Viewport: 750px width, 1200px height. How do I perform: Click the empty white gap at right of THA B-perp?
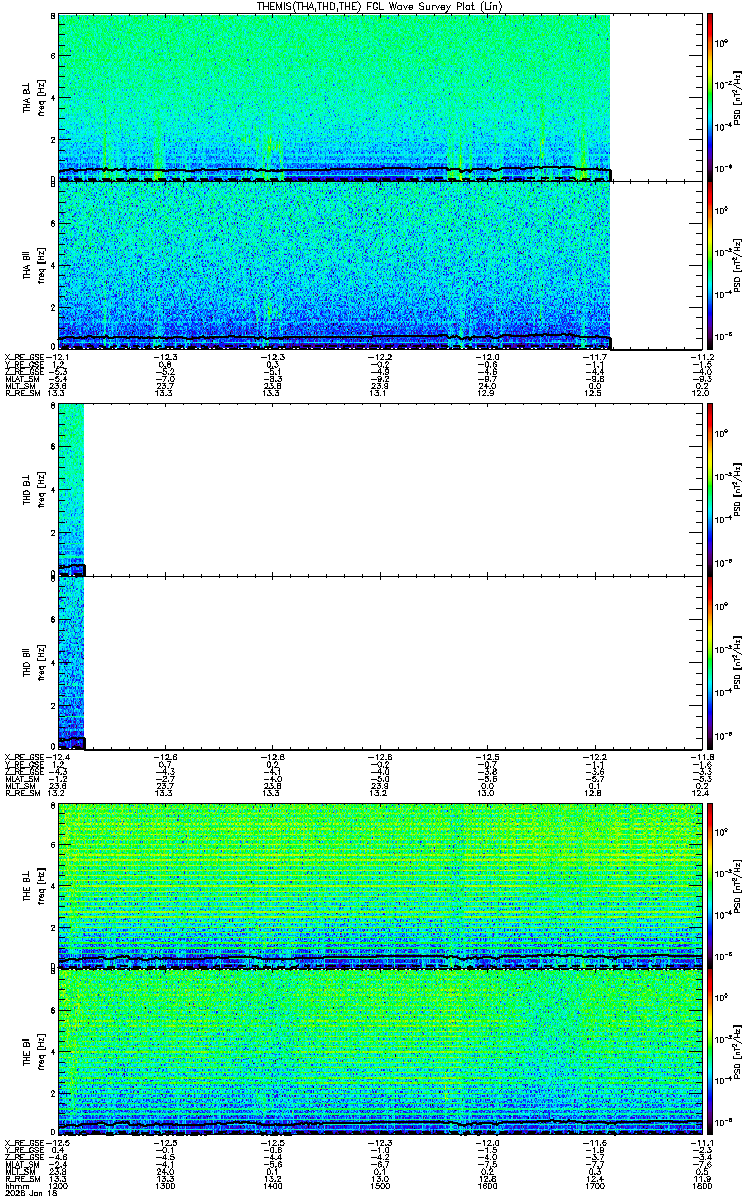click(x=657, y=97)
